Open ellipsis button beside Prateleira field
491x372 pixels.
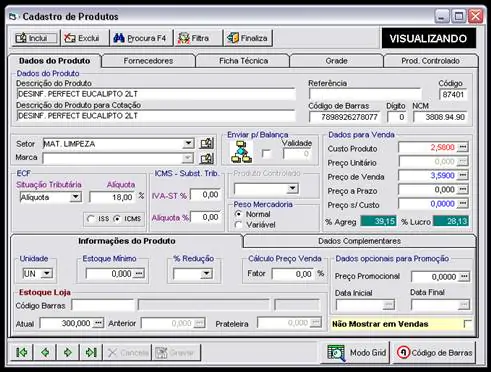point(315,323)
